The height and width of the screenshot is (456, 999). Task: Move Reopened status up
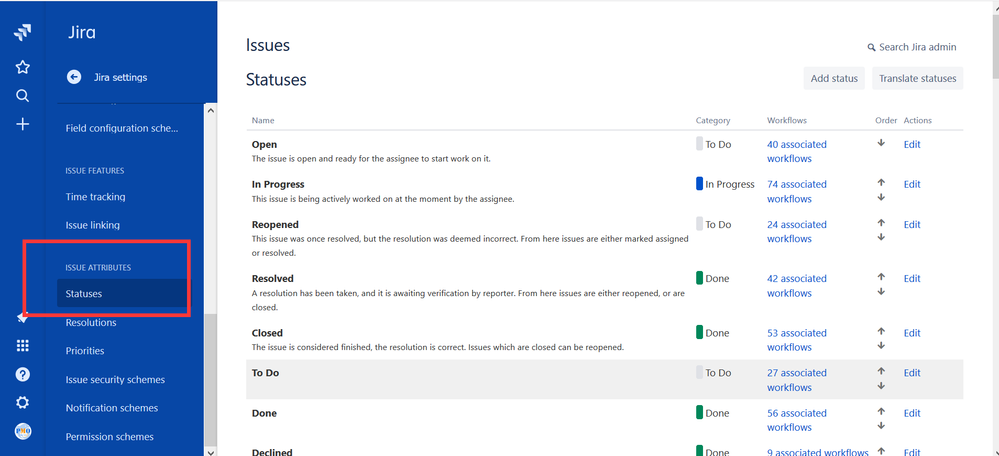pyautogui.click(x=881, y=222)
